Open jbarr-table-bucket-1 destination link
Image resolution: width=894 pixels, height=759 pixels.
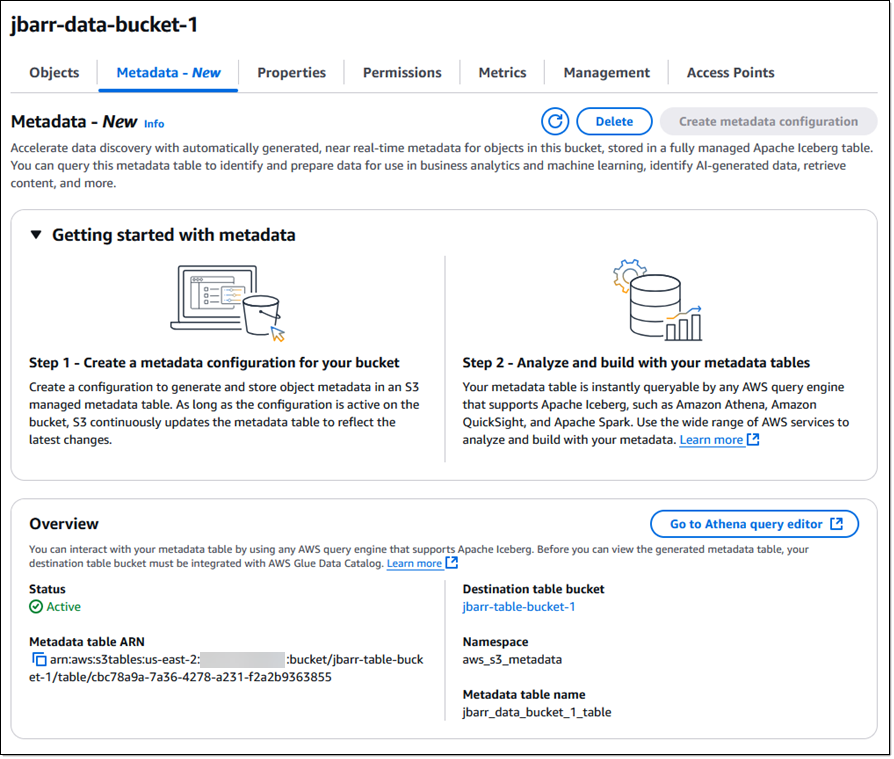[519, 607]
